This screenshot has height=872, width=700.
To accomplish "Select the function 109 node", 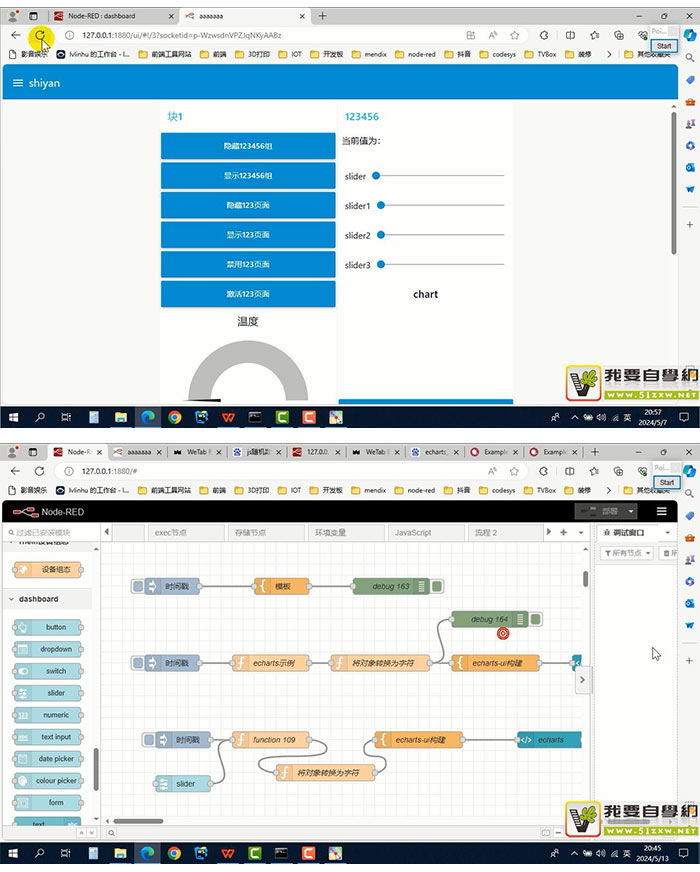I will [271, 740].
